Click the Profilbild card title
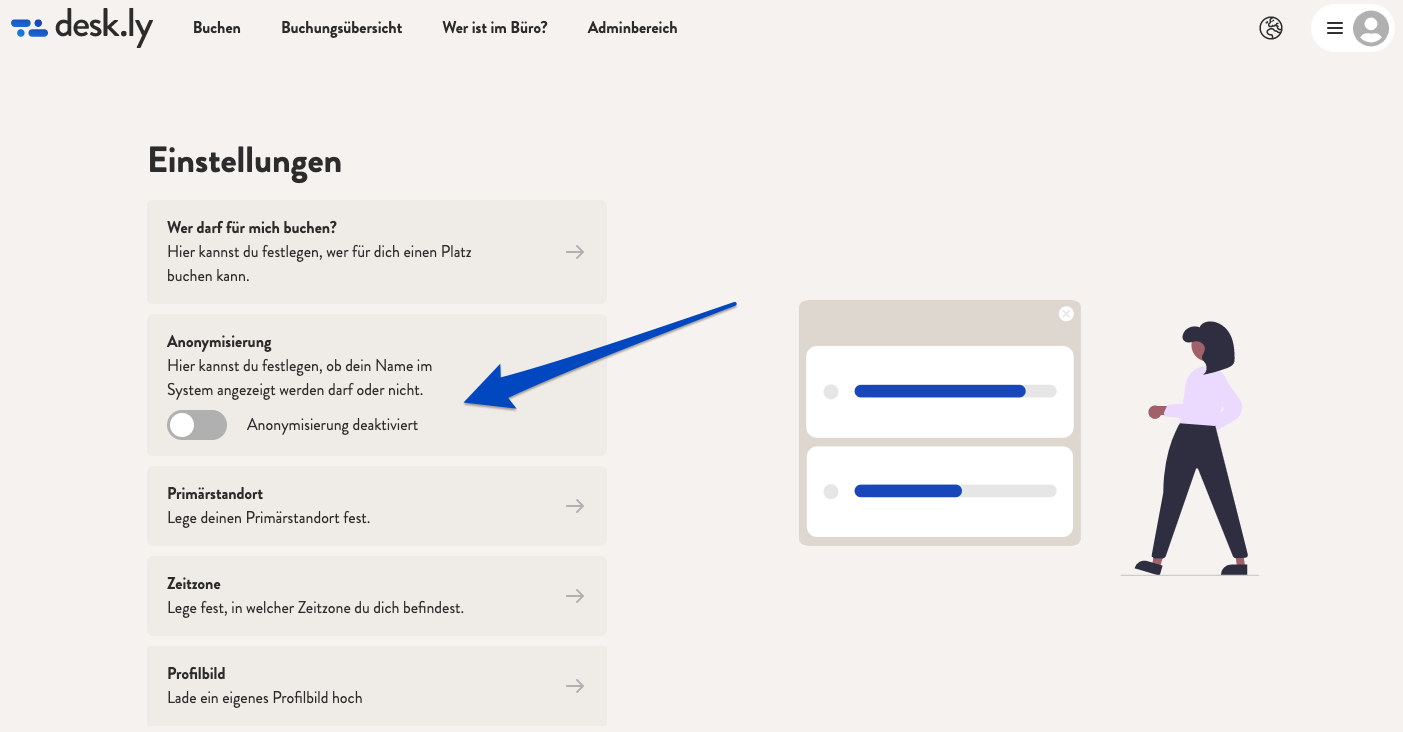This screenshot has width=1403, height=732. pos(196,674)
